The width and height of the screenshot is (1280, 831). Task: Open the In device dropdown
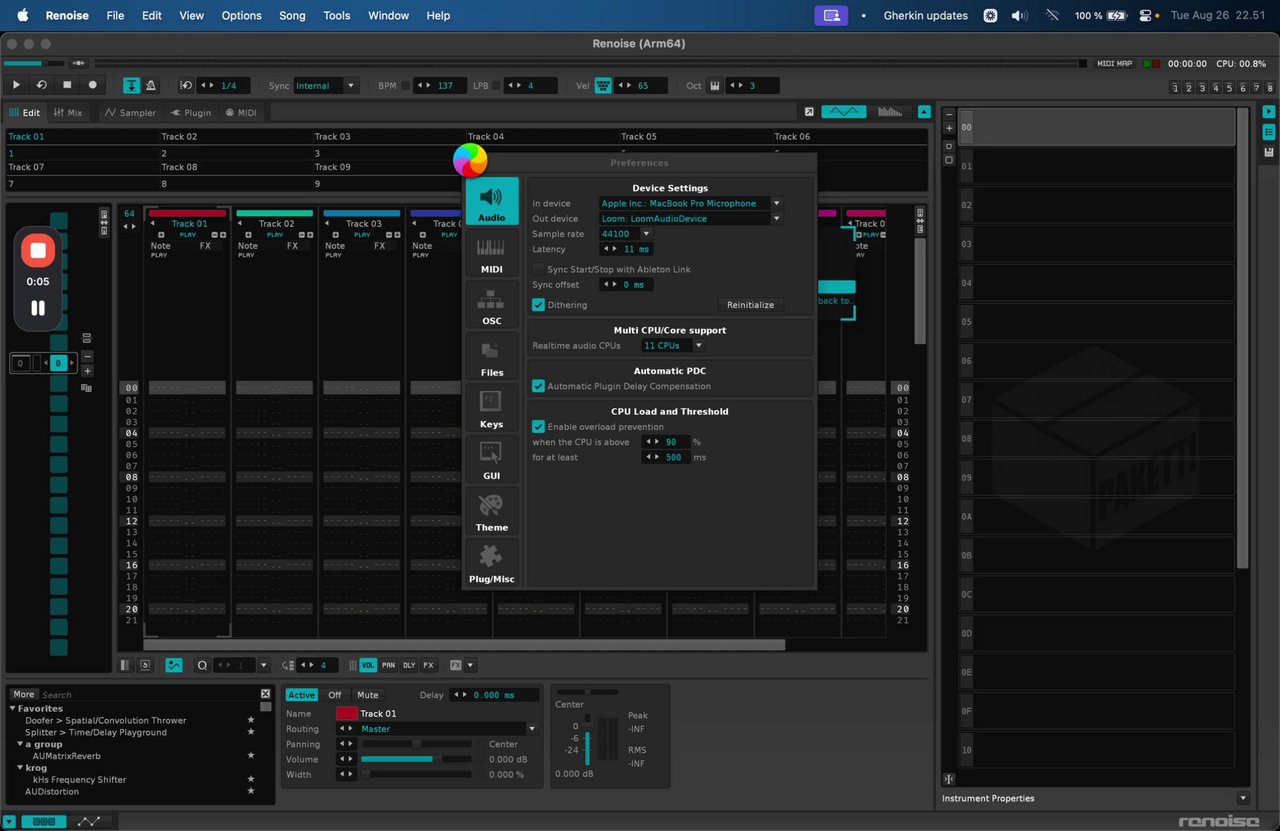[x=690, y=203]
